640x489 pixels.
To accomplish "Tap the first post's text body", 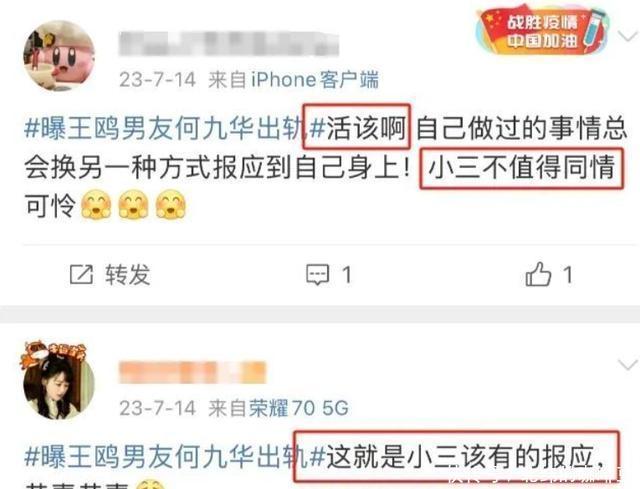I will pos(325,167).
